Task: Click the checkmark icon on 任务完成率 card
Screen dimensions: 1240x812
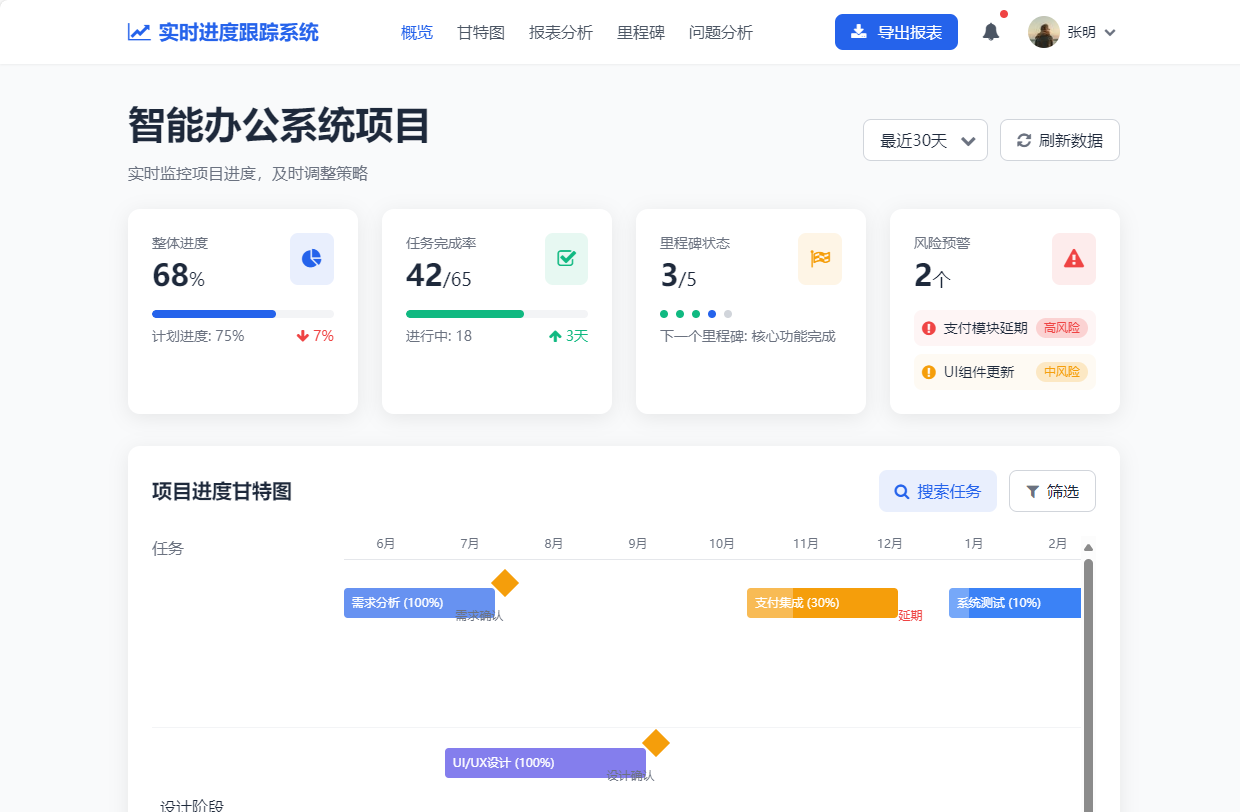Action: (x=566, y=258)
